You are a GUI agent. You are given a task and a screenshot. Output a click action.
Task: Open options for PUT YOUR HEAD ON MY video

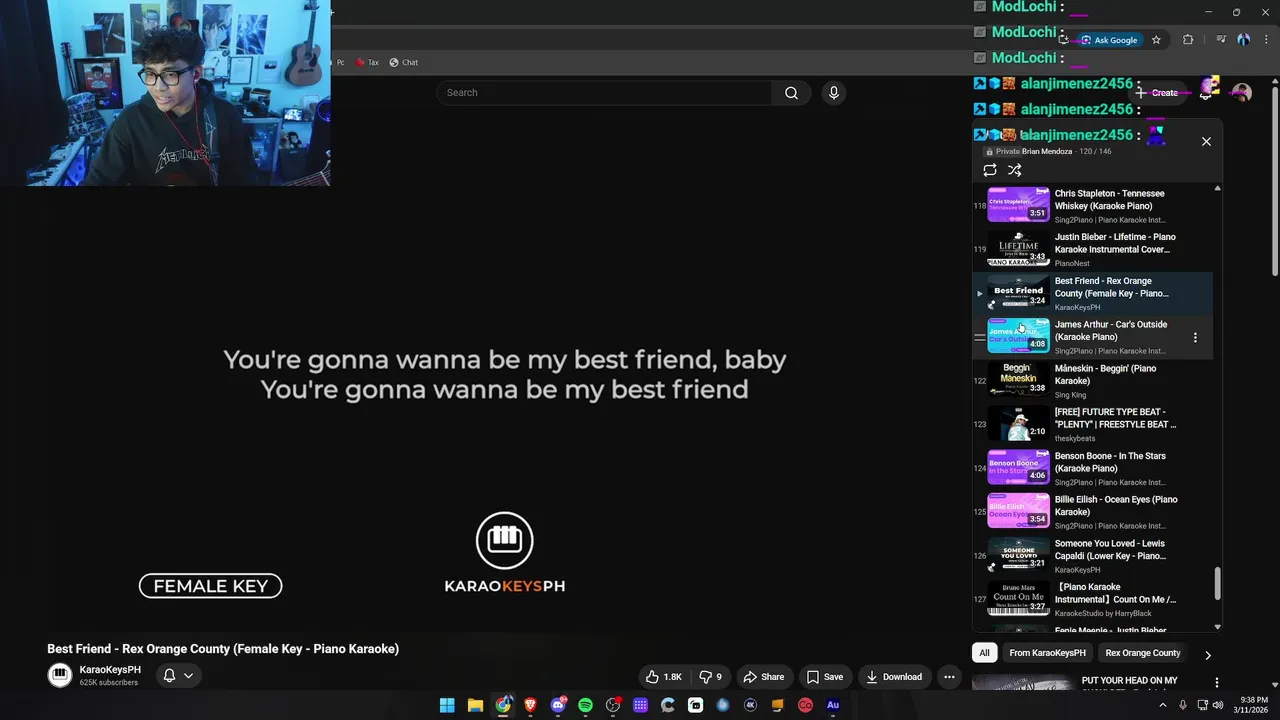[1217, 682]
